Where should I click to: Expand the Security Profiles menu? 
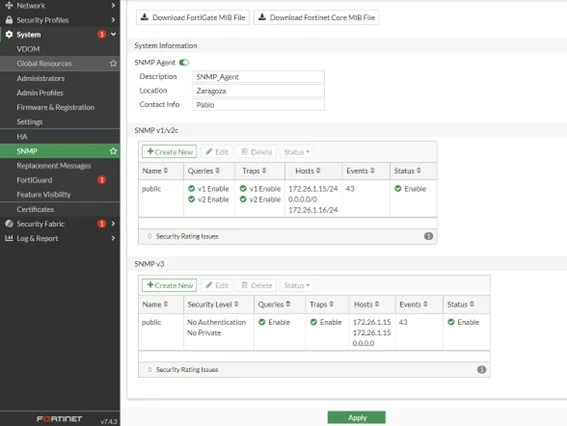[60, 20]
